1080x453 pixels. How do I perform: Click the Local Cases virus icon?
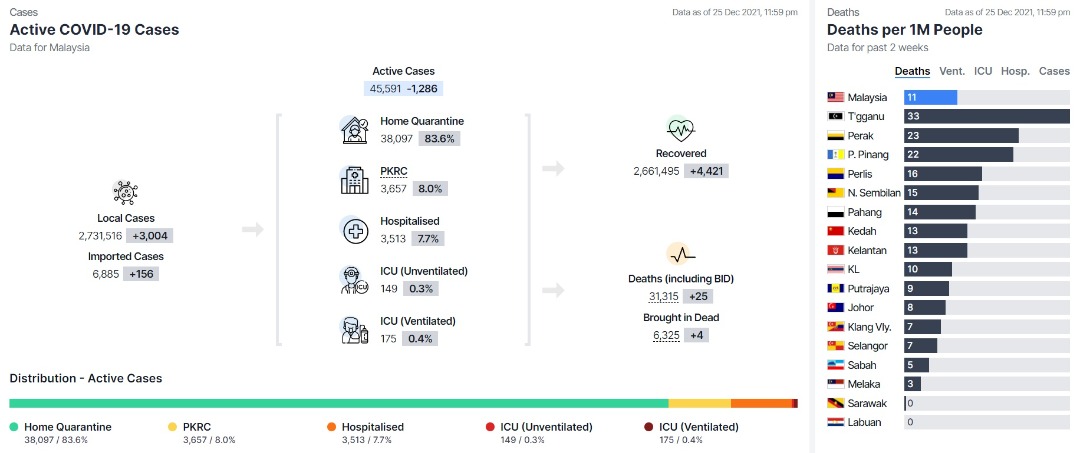(x=125, y=193)
